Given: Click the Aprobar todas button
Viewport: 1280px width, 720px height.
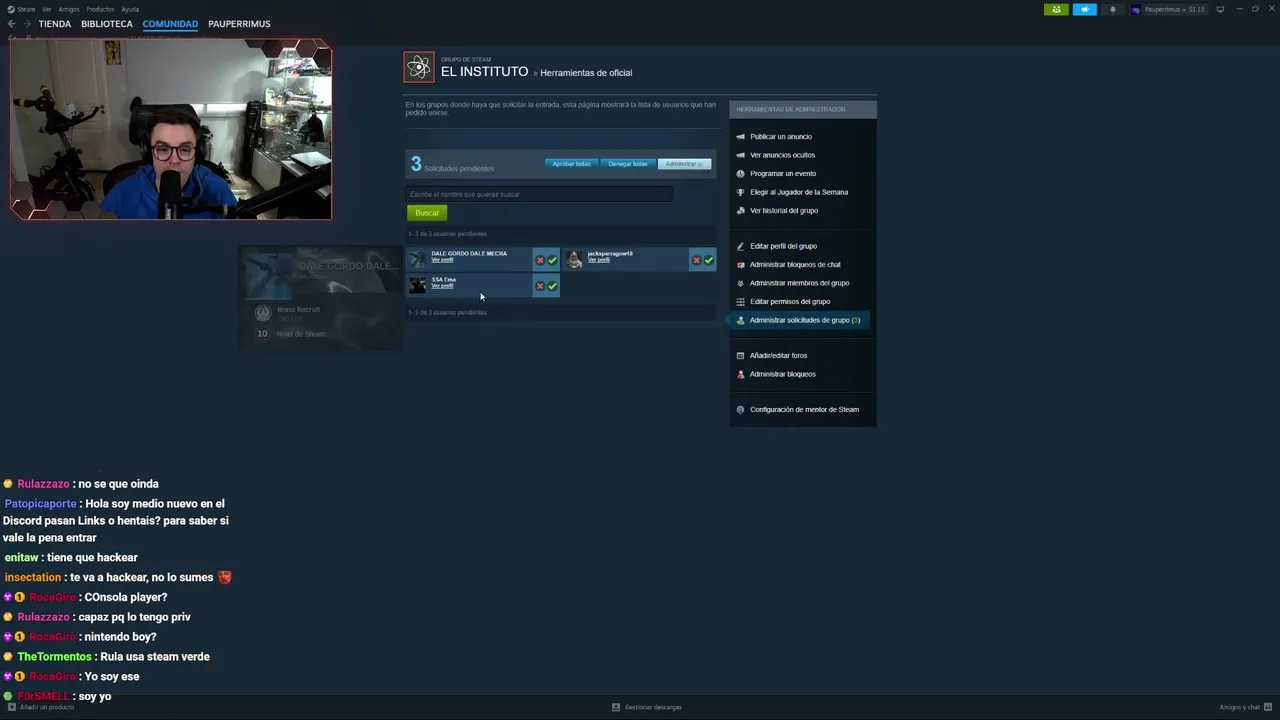Looking at the screenshot, I should (x=571, y=164).
